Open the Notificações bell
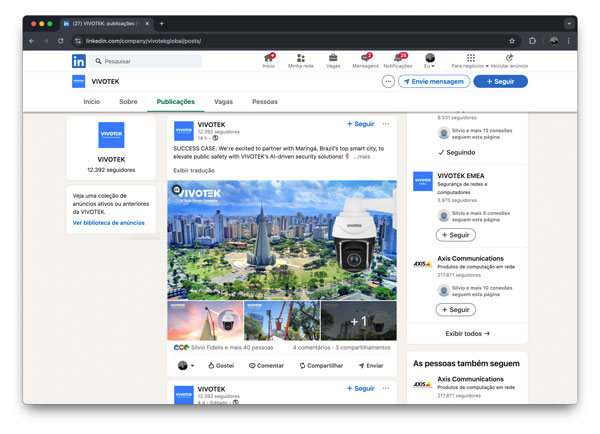Screen dimensions: 600x434 [x=398, y=60]
